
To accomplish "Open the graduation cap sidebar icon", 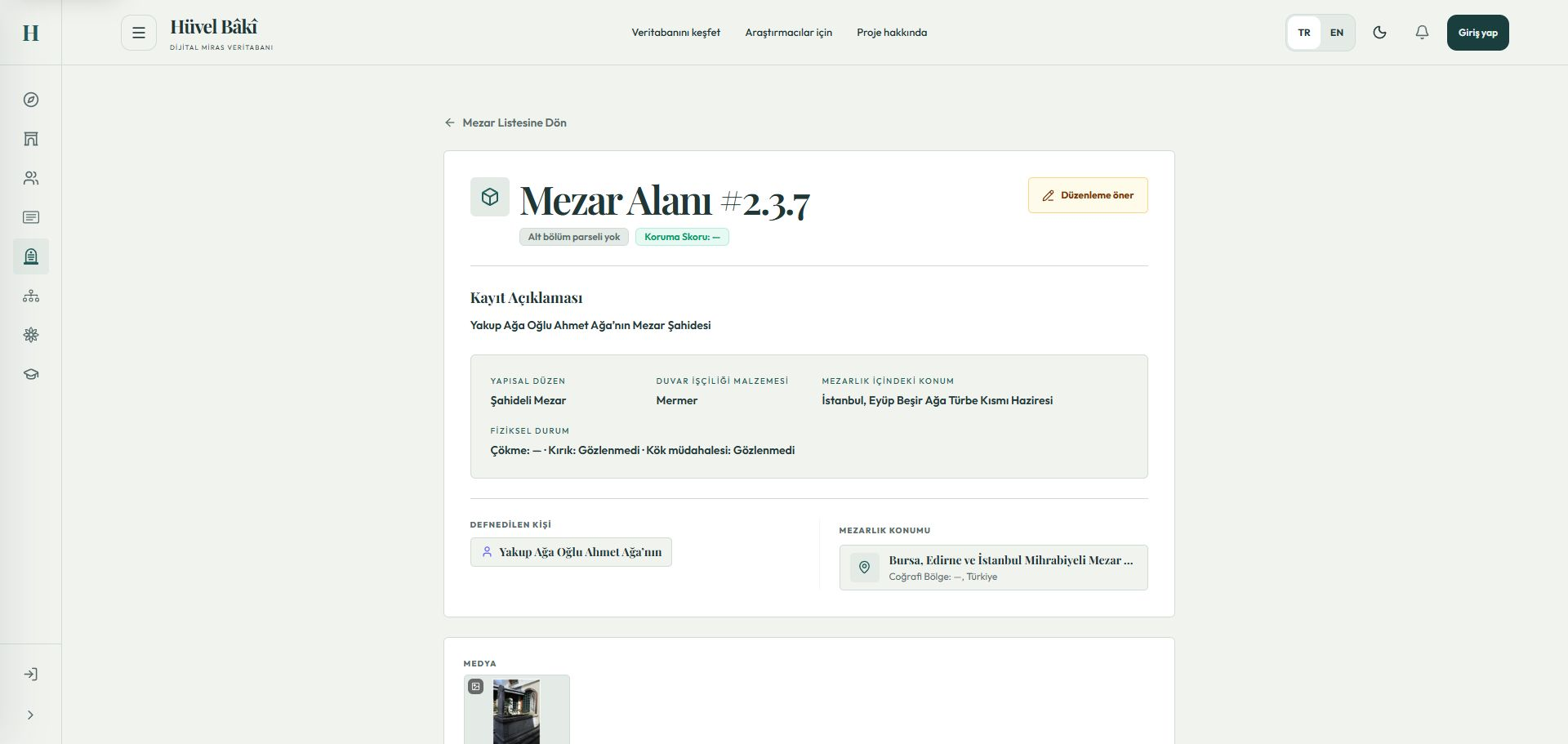I will [31, 374].
